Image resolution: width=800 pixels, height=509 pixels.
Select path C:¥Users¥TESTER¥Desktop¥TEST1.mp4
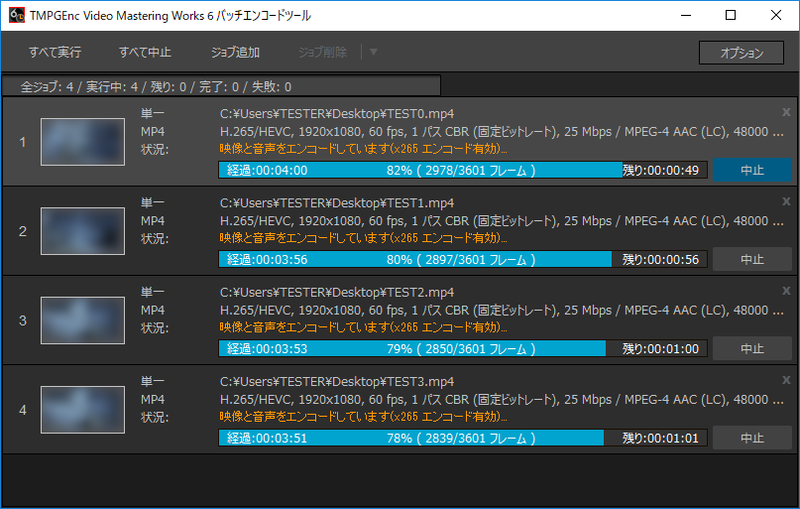point(337,203)
